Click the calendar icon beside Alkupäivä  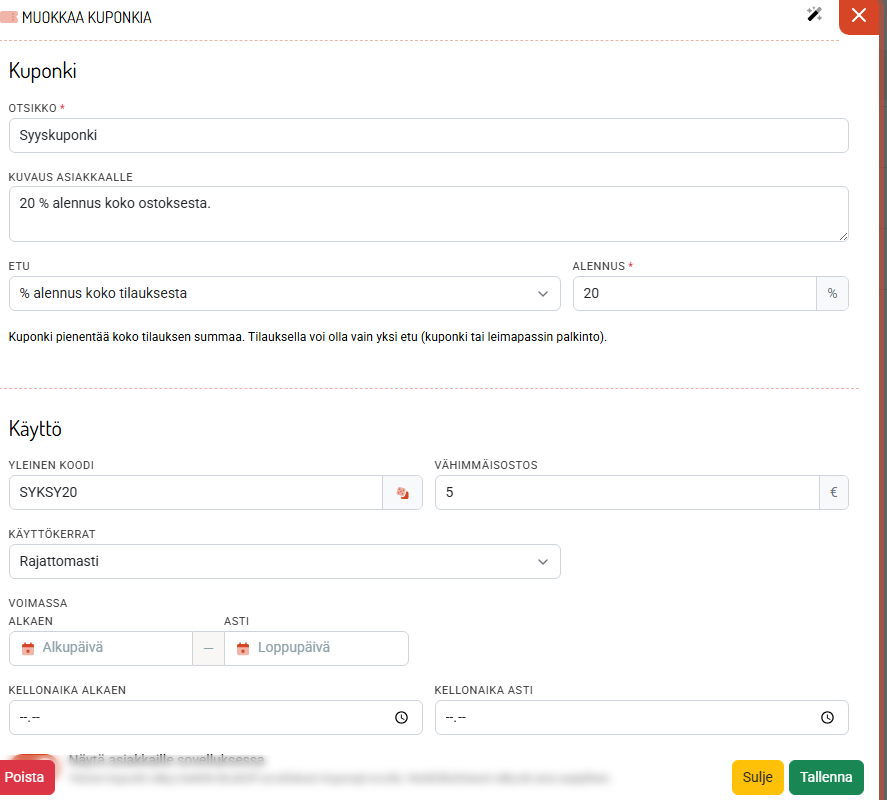(28, 648)
